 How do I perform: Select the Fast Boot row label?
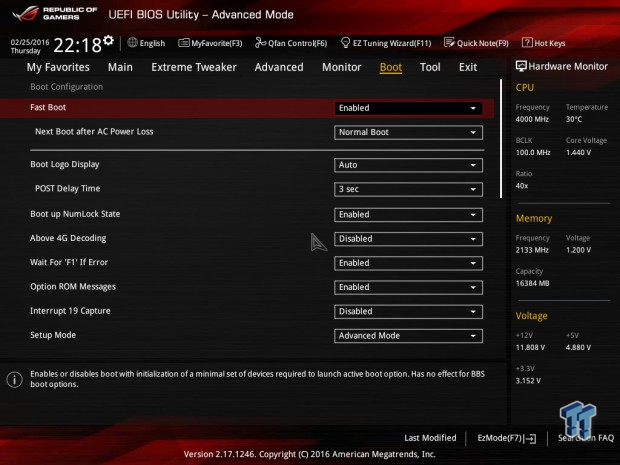(48, 107)
